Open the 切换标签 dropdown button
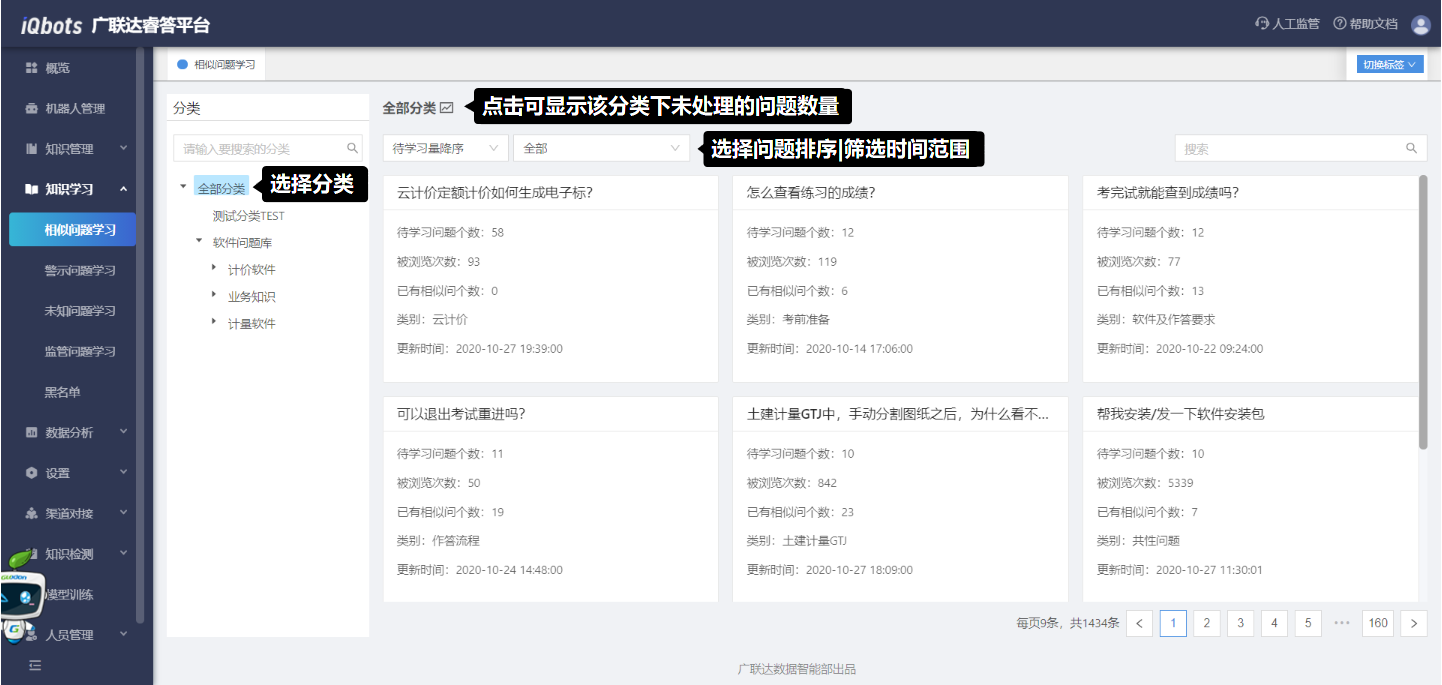The image size is (1442, 685). pyautogui.click(x=1389, y=65)
